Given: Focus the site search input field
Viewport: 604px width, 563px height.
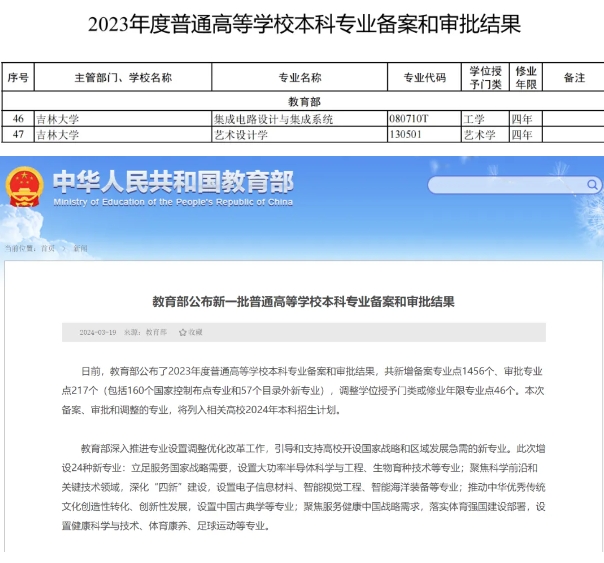Looking at the screenshot, I should pos(514,185).
